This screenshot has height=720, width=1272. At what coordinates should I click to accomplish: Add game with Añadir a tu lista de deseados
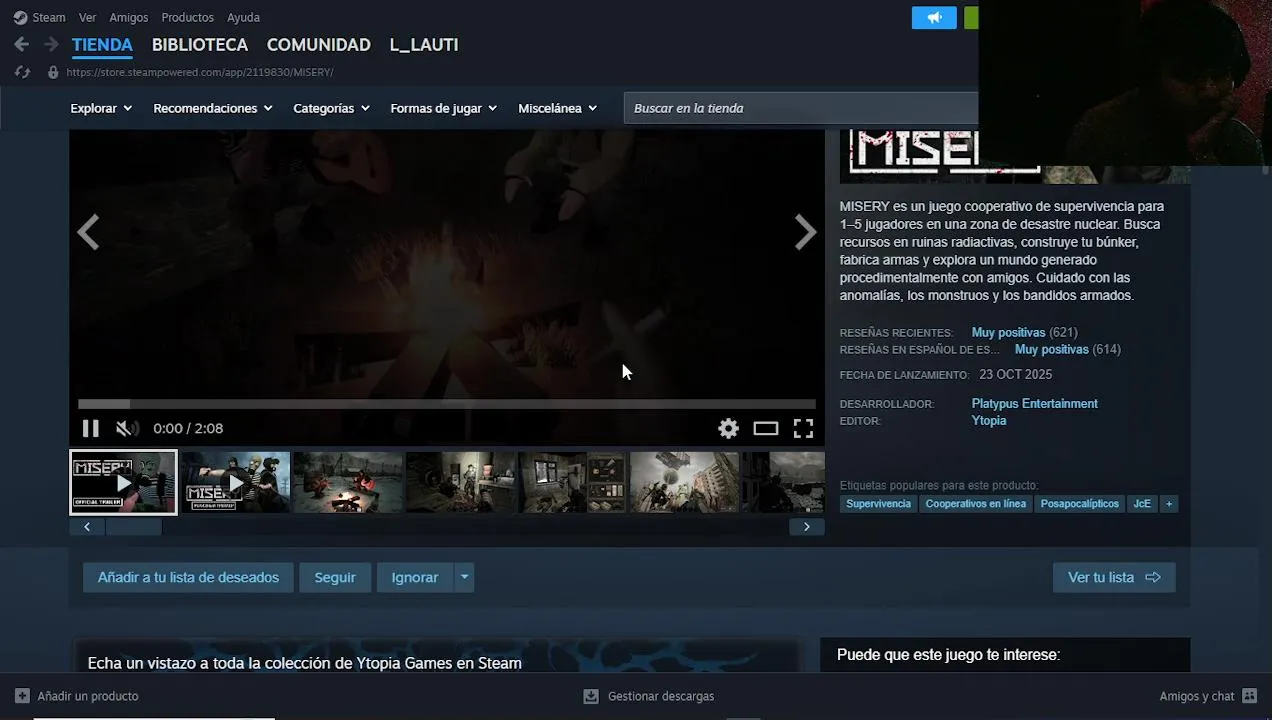(188, 577)
